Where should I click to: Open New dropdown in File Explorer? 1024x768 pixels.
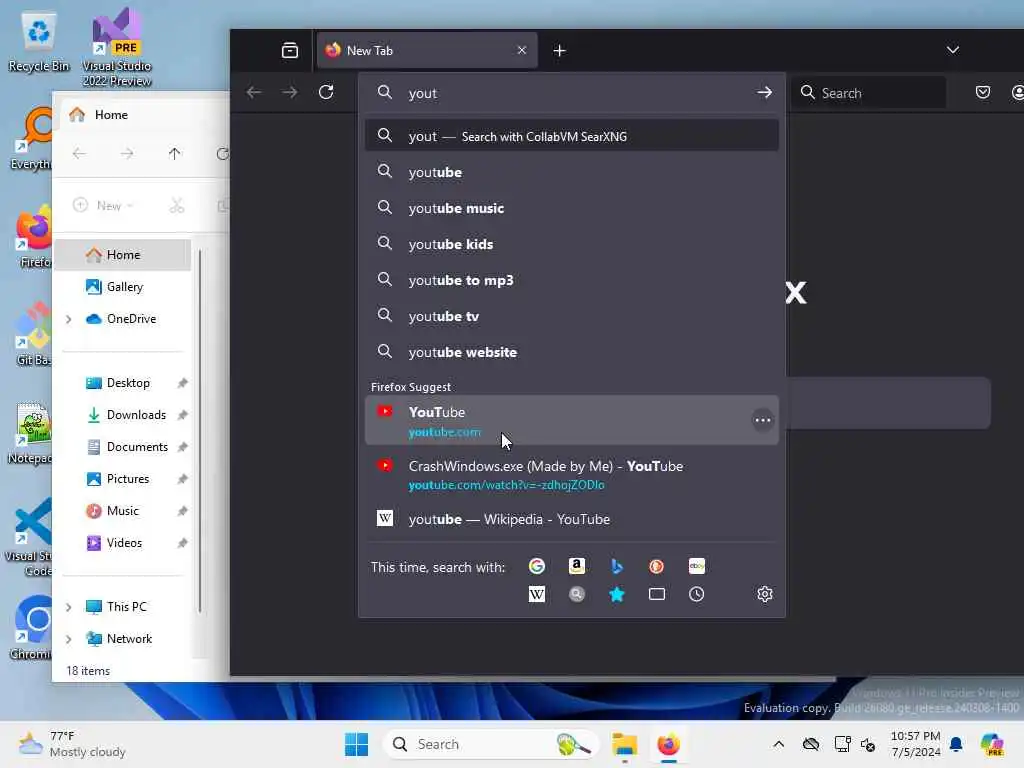pos(103,205)
